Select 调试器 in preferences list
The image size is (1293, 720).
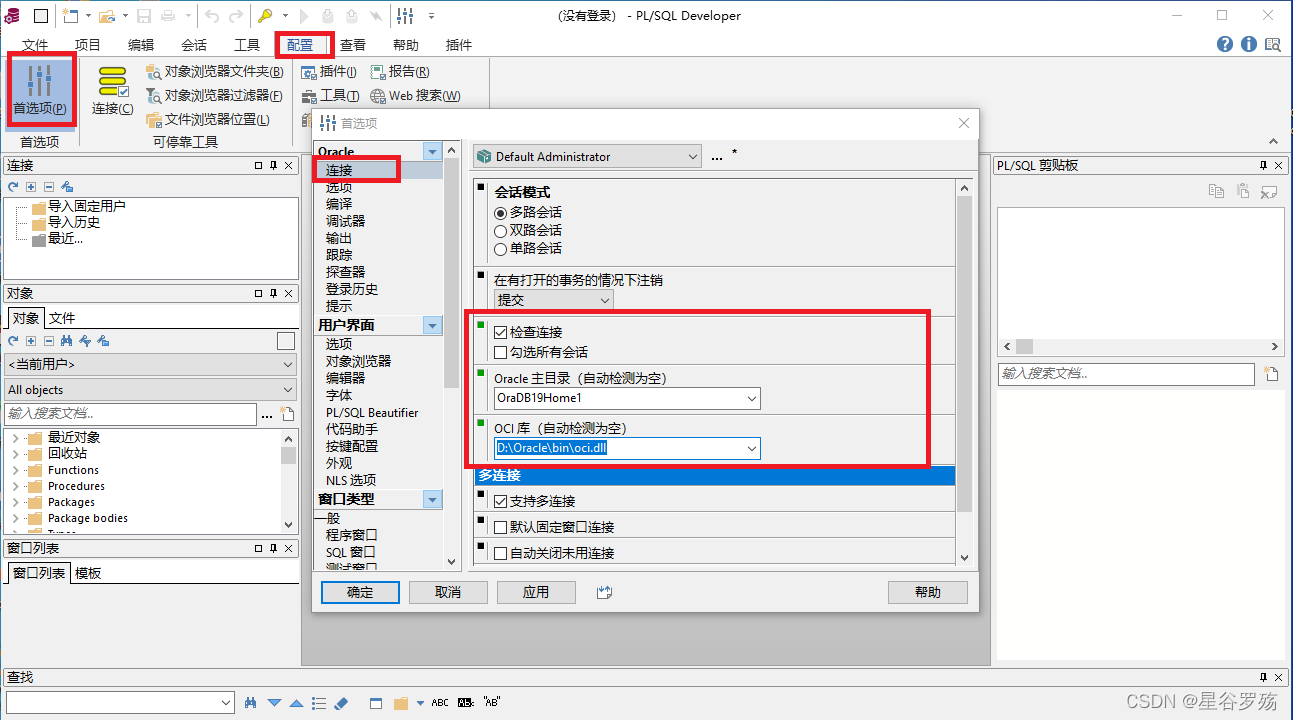[x=345, y=221]
